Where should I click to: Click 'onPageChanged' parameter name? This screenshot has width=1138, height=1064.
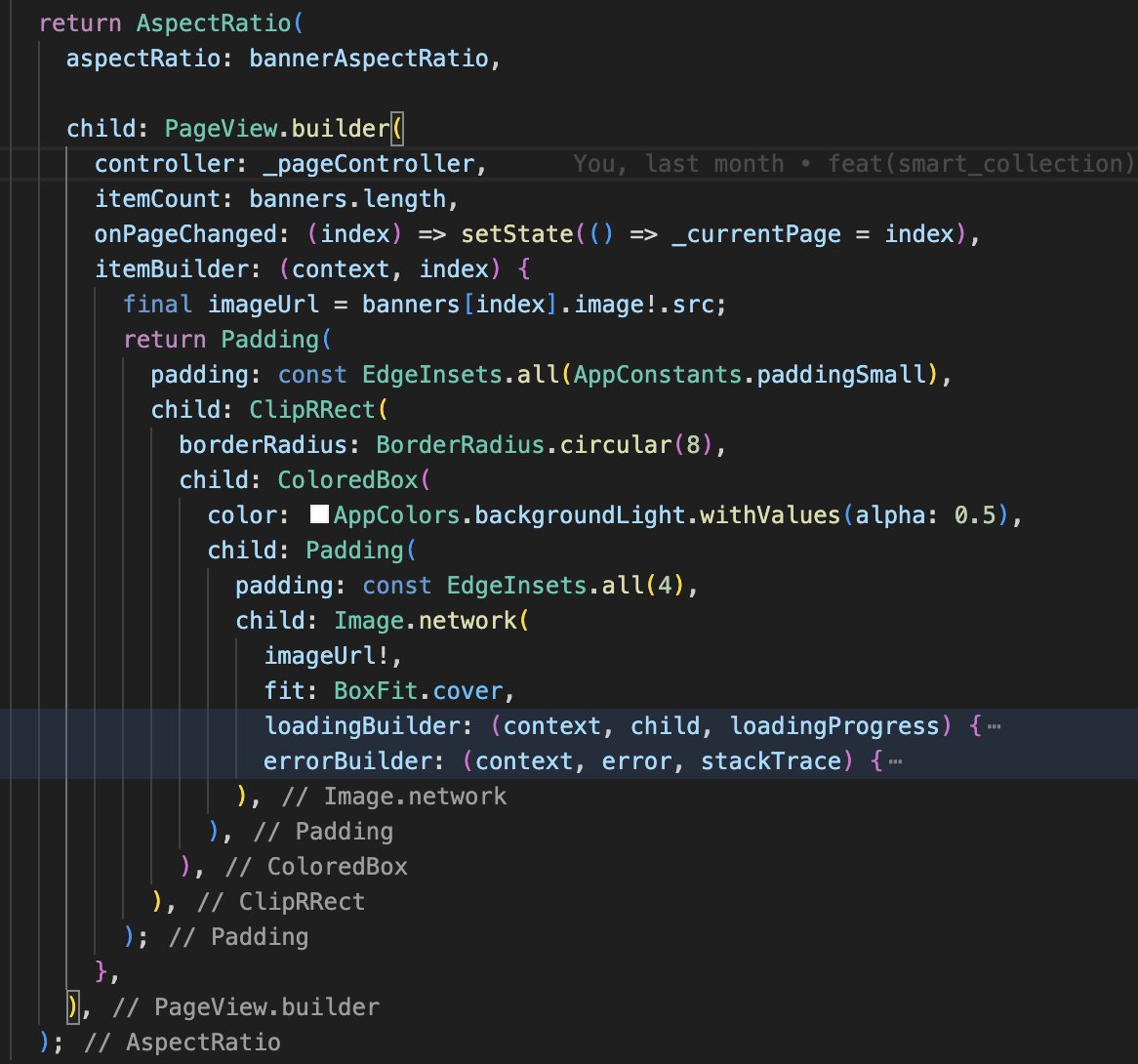click(185, 234)
